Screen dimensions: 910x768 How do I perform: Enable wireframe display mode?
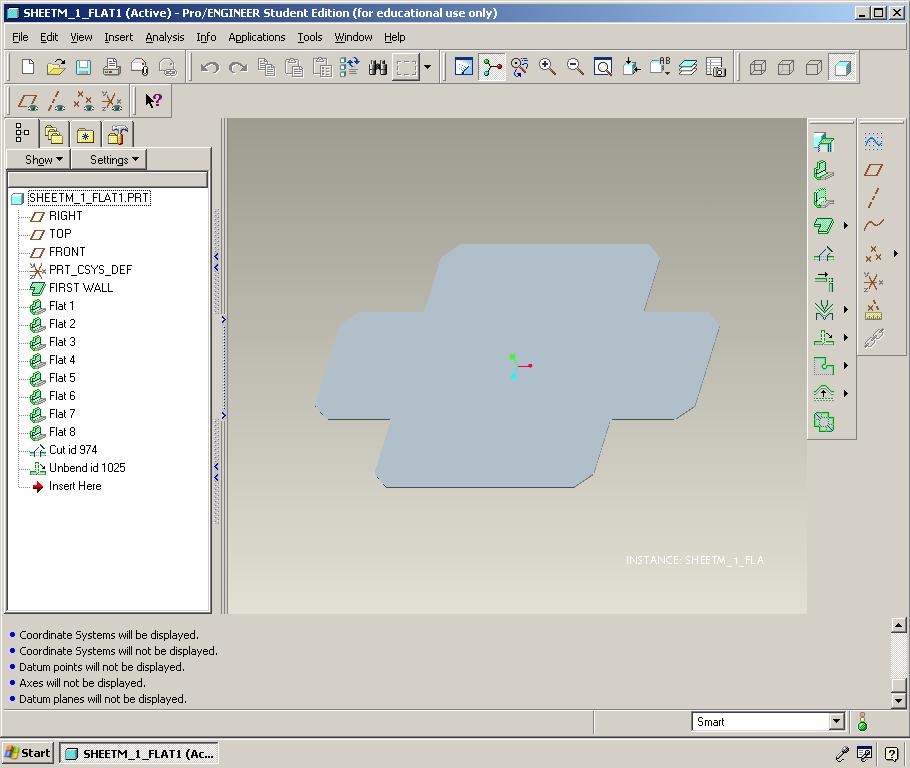758,67
